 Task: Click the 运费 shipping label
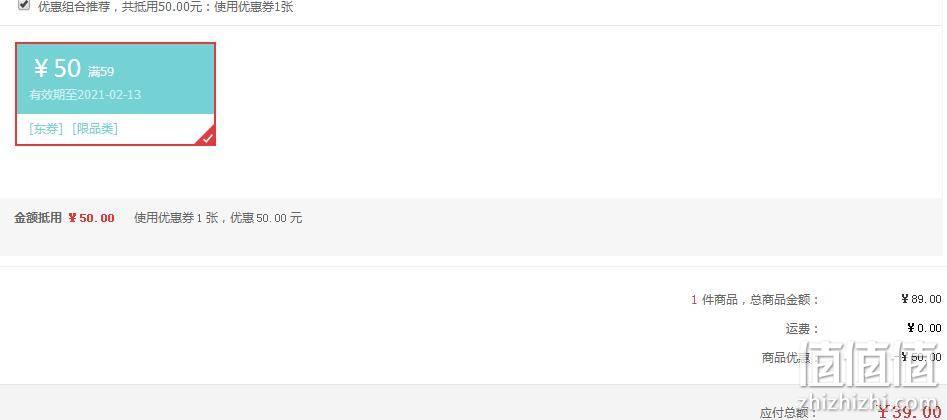802,329
